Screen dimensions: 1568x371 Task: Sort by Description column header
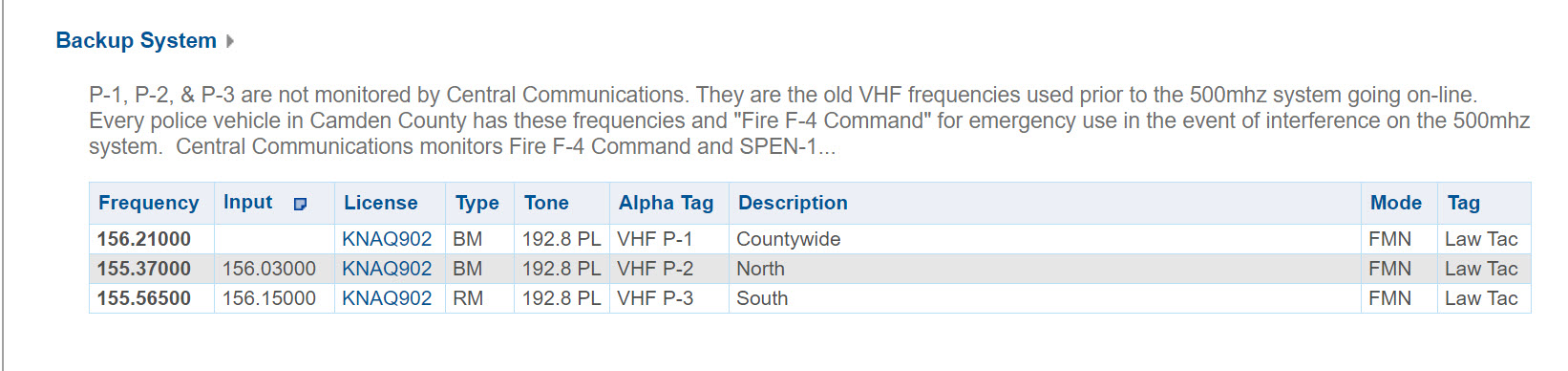(x=793, y=203)
